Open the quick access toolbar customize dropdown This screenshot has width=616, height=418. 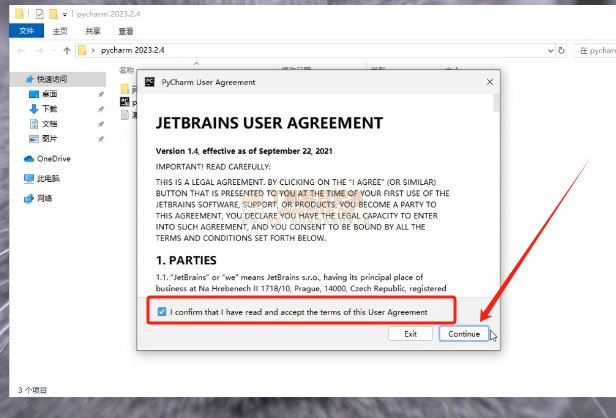(x=64, y=15)
